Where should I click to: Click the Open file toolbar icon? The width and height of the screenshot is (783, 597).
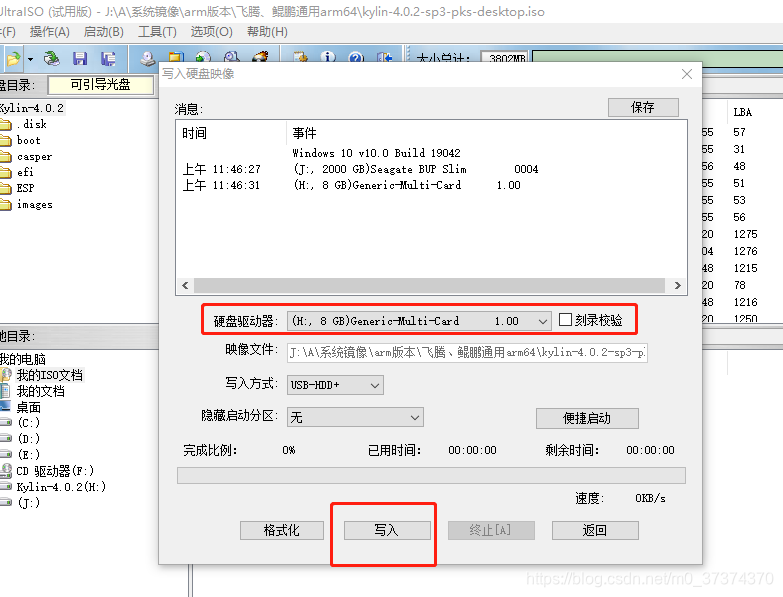click(x=13, y=59)
